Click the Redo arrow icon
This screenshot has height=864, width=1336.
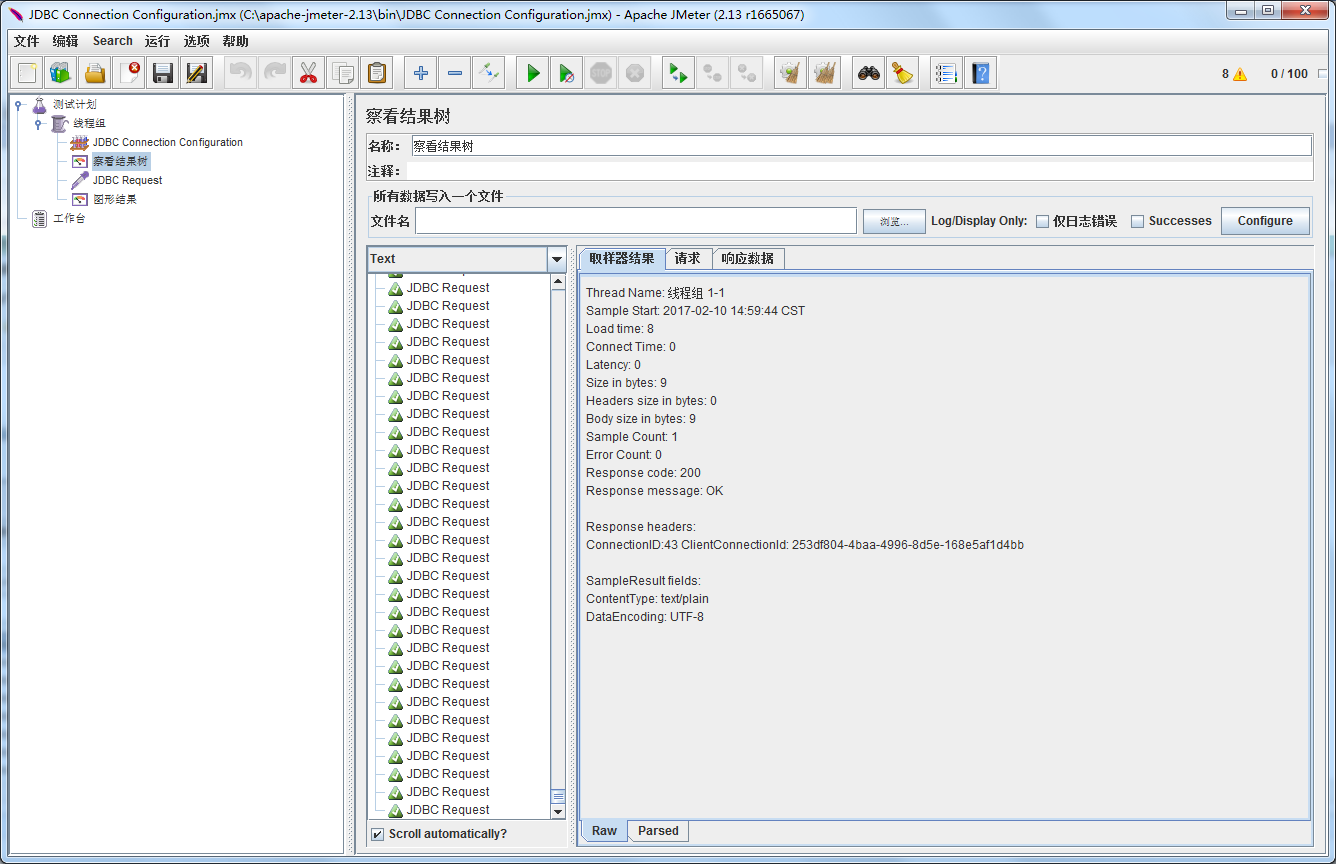click(275, 73)
